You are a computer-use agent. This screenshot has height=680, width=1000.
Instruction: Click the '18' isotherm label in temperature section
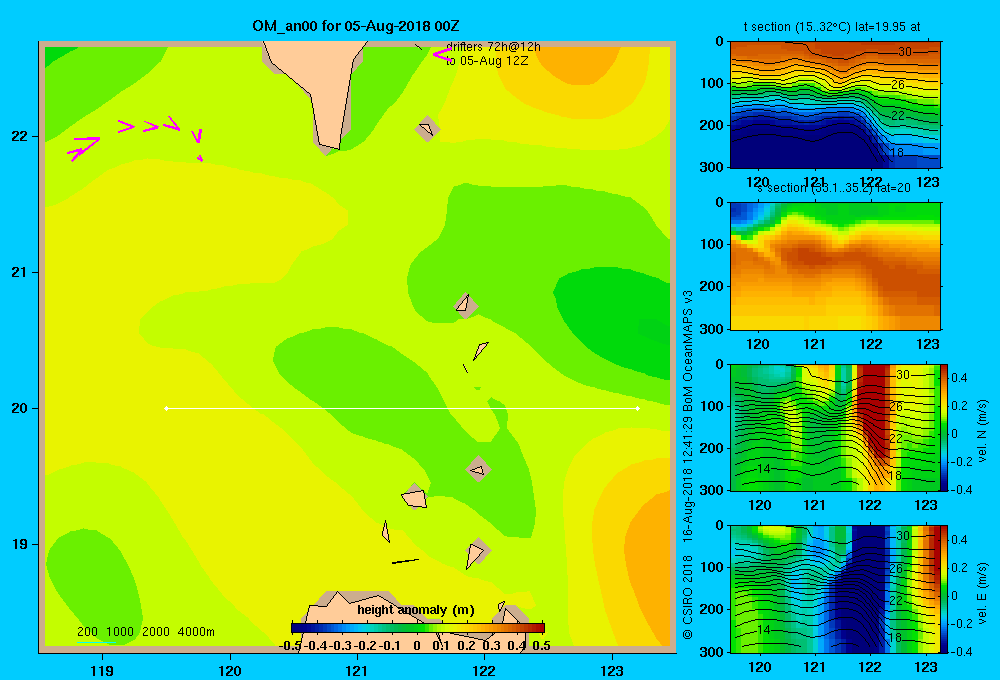[896, 152]
